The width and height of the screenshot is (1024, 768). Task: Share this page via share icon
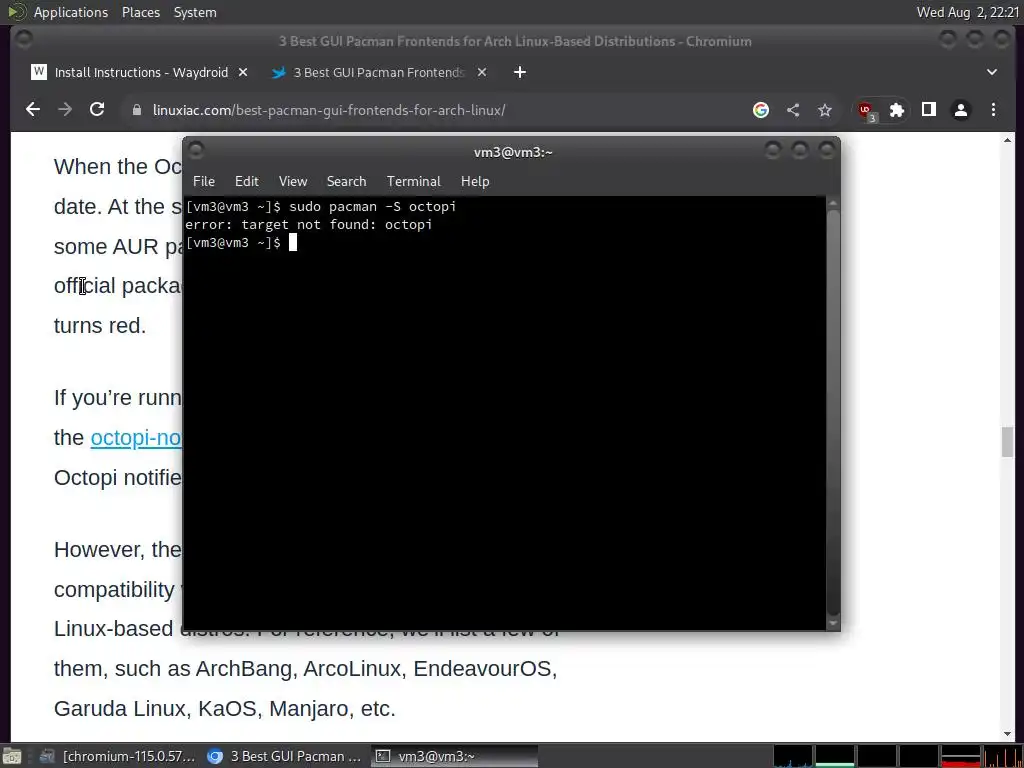pyautogui.click(x=793, y=110)
